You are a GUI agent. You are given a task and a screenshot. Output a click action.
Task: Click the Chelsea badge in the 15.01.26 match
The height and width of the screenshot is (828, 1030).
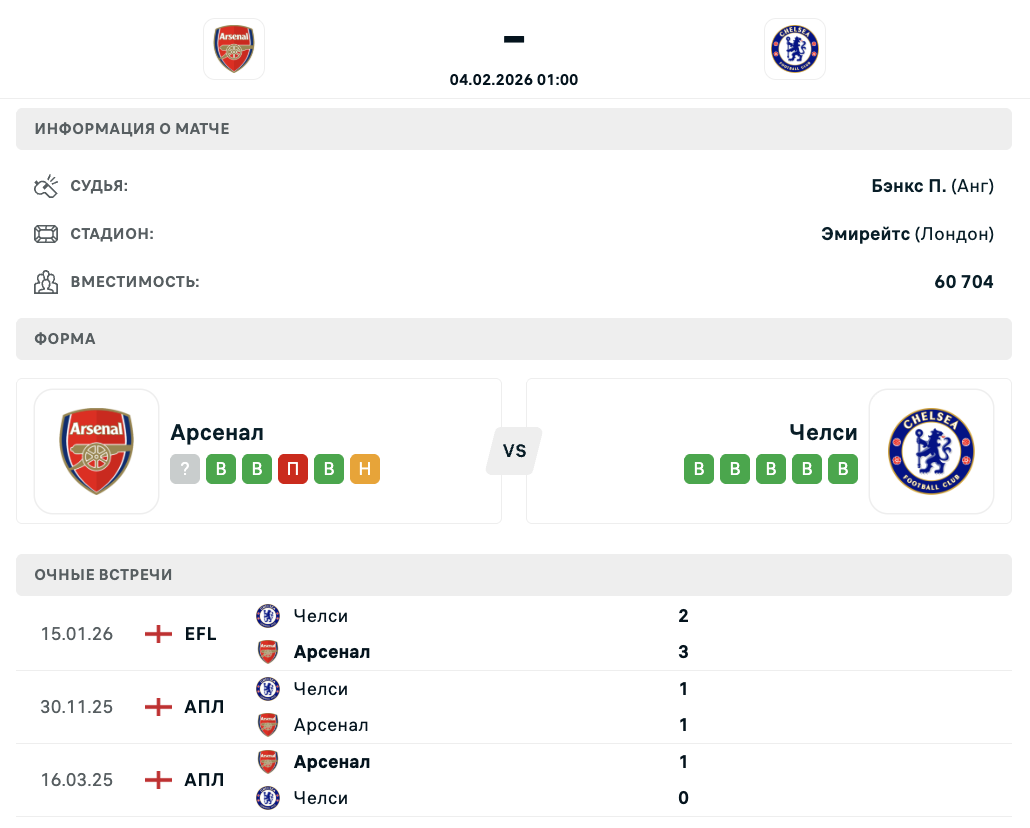(268, 616)
